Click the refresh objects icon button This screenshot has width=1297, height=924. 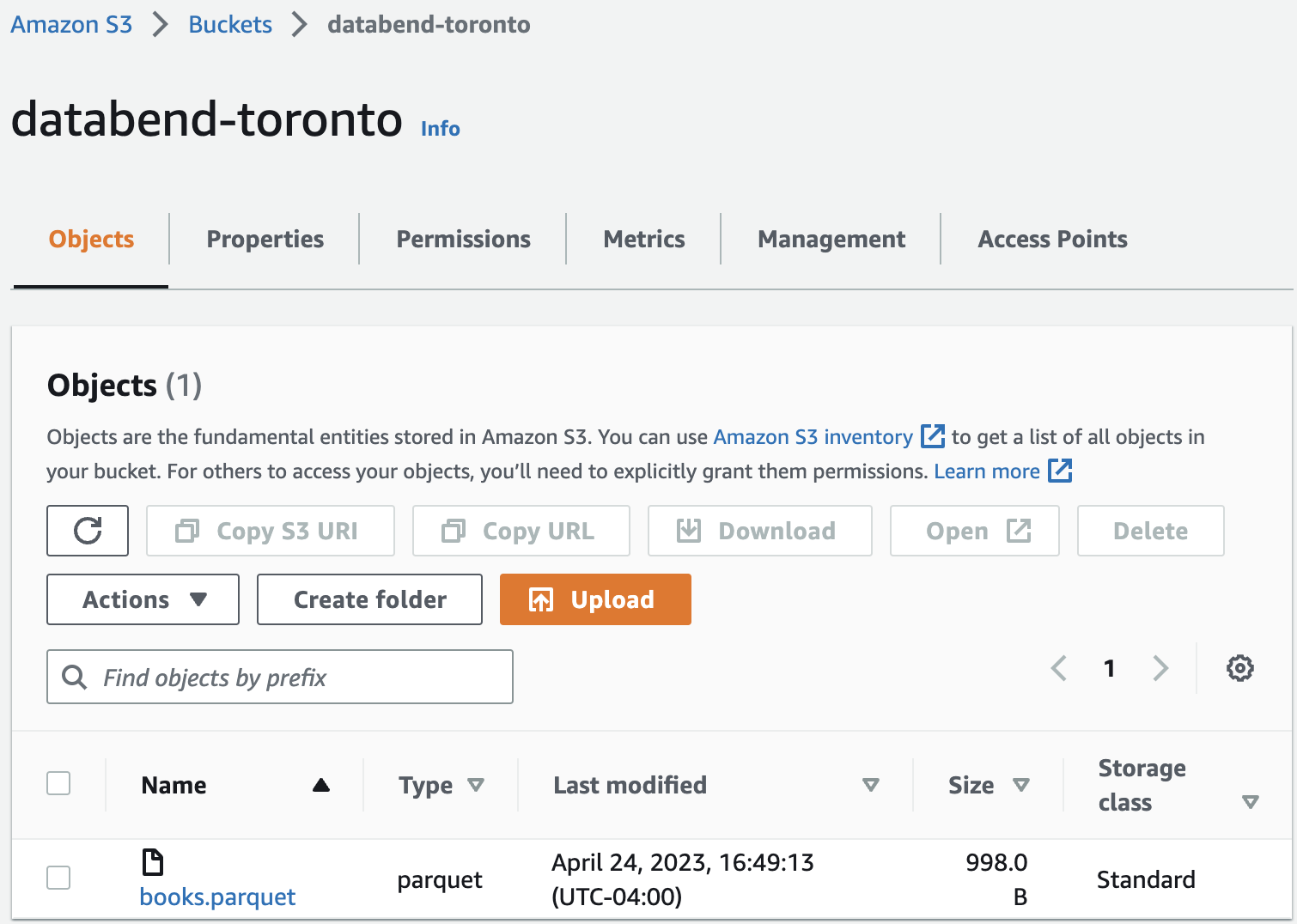click(88, 531)
